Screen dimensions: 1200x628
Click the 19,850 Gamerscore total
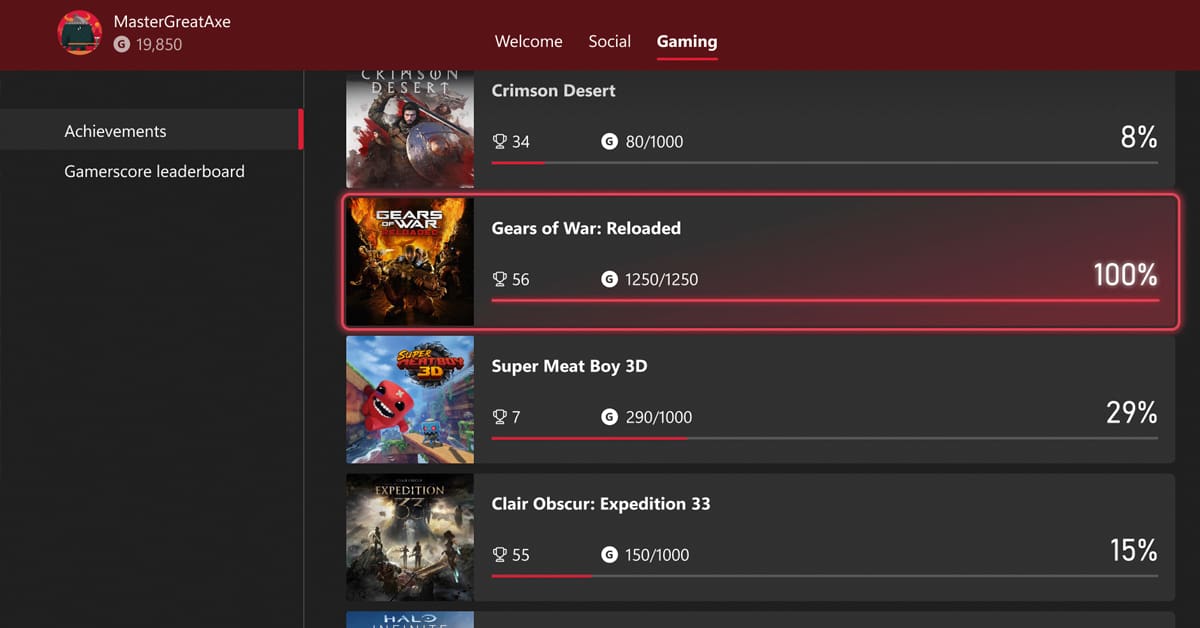tap(159, 44)
